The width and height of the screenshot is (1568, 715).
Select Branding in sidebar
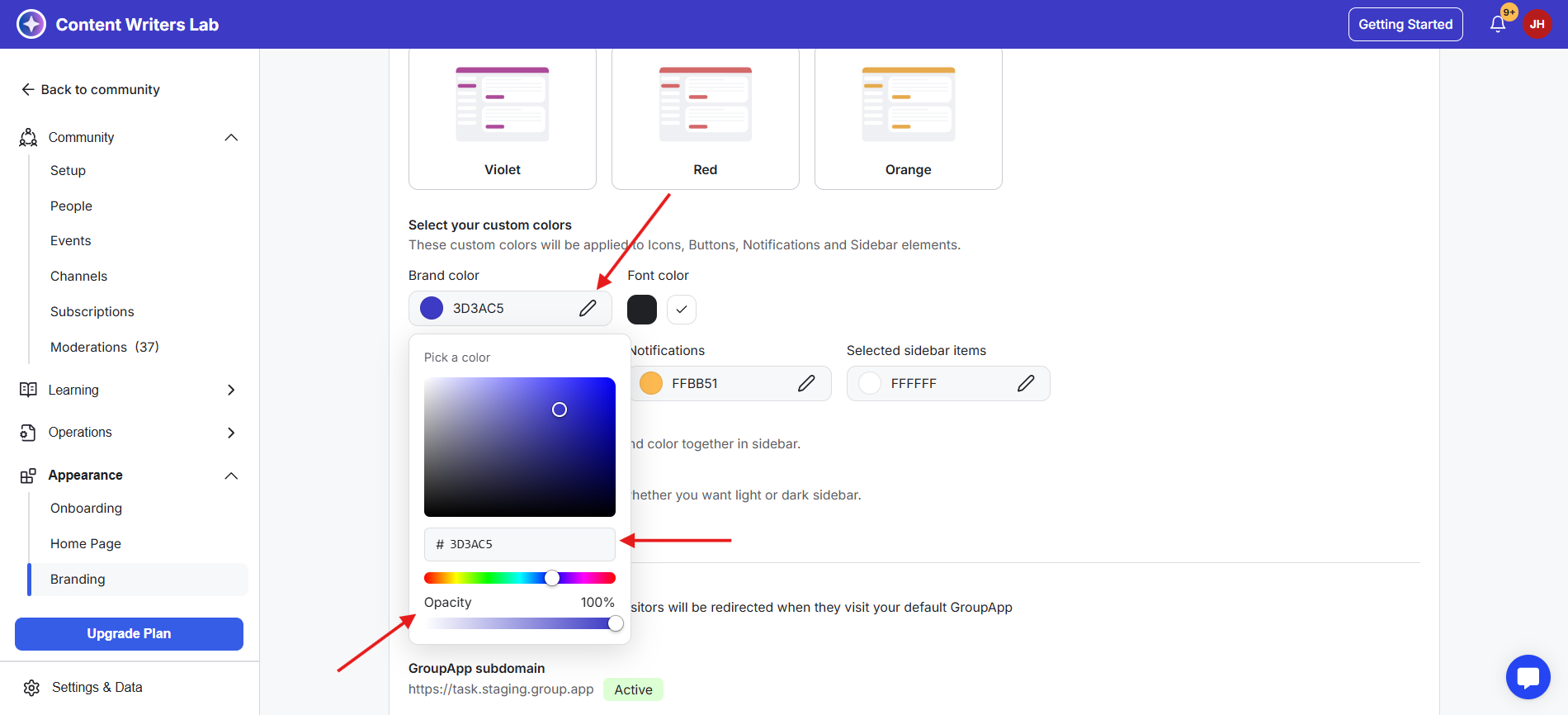coord(139,580)
